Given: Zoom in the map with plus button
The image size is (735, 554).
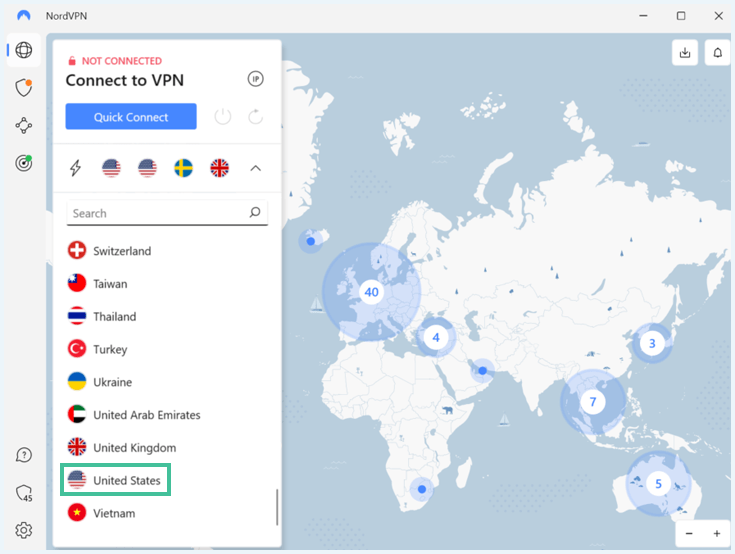Looking at the screenshot, I should point(717,533).
